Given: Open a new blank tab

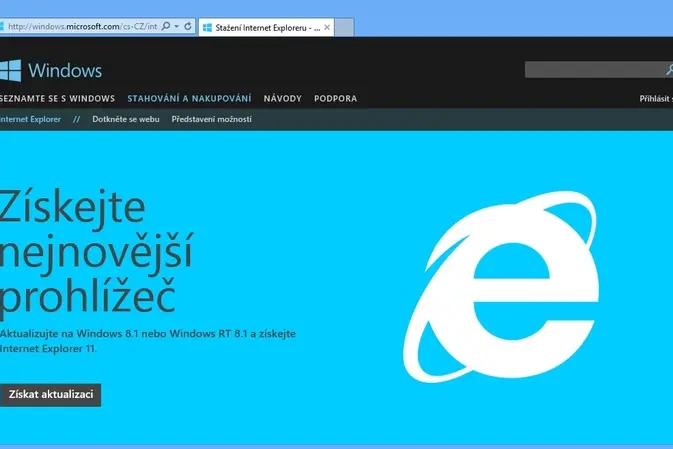Looking at the screenshot, I should (344, 27).
